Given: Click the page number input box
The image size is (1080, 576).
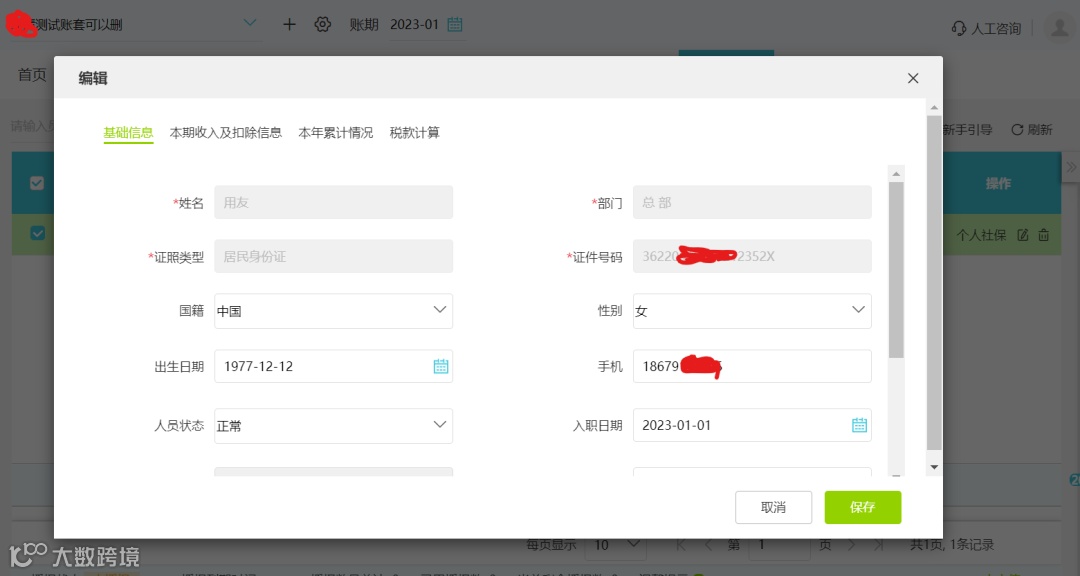Looking at the screenshot, I should (781, 545).
